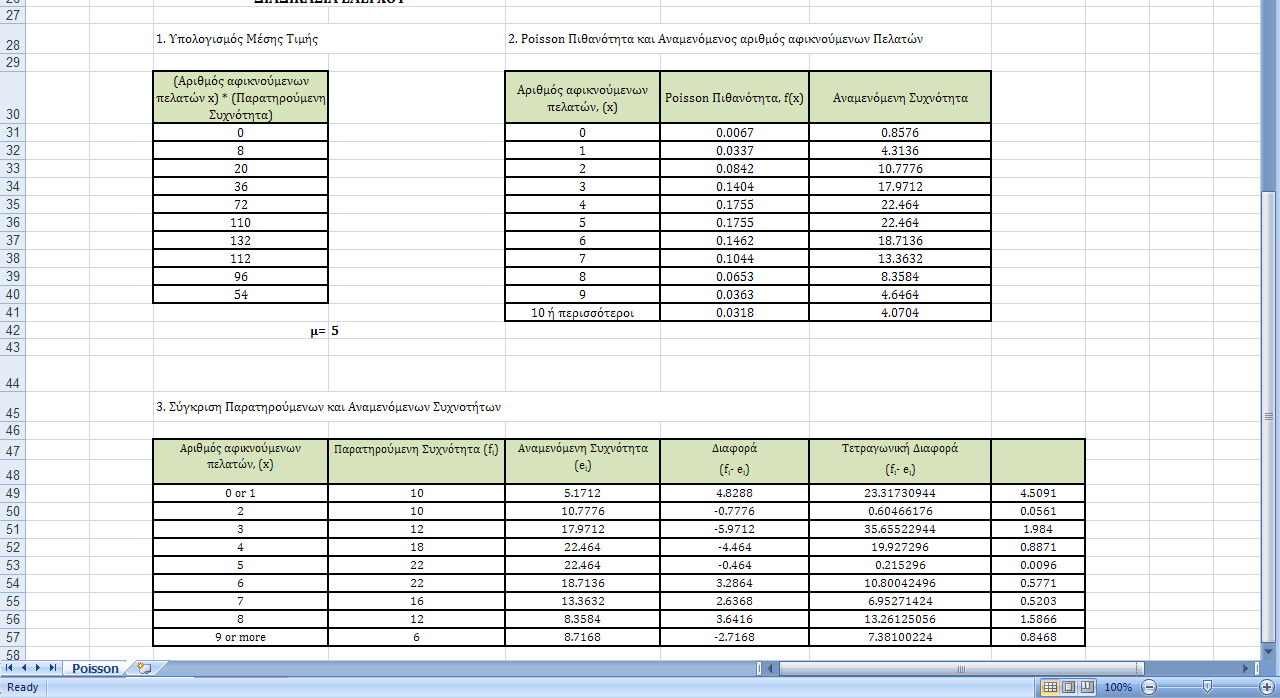Select probability cell 0.1462
Image resolution: width=1280 pixels, height=698 pixels.
(x=735, y=241)
